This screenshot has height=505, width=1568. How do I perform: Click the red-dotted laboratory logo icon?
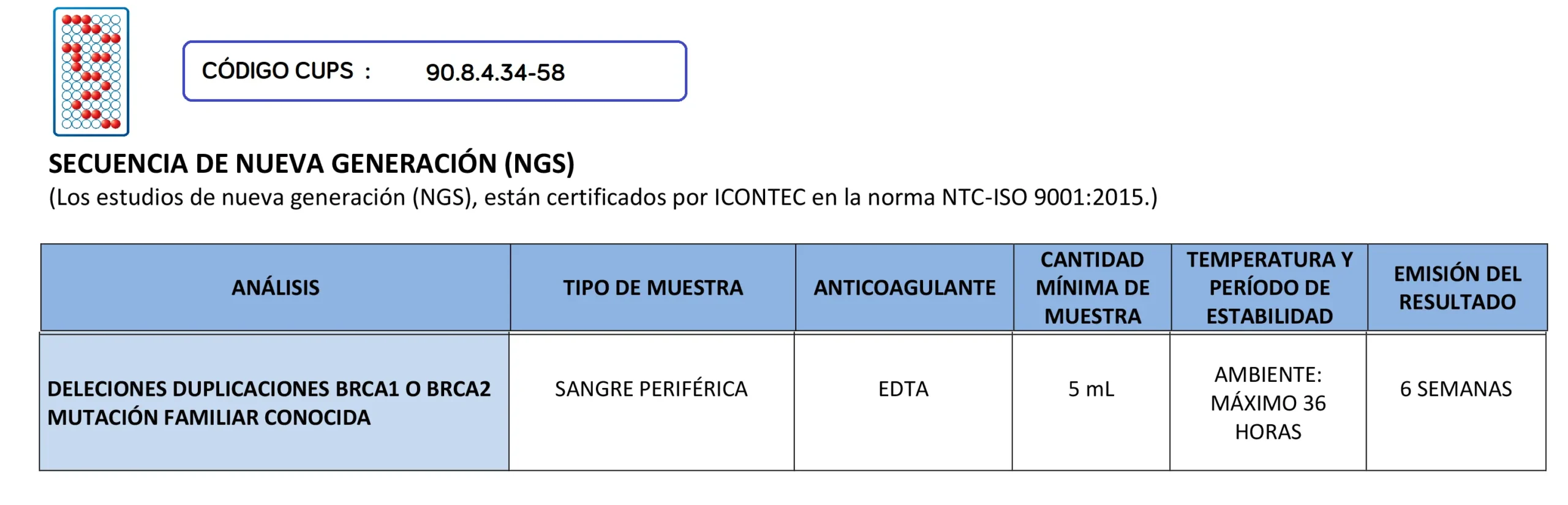91,72
